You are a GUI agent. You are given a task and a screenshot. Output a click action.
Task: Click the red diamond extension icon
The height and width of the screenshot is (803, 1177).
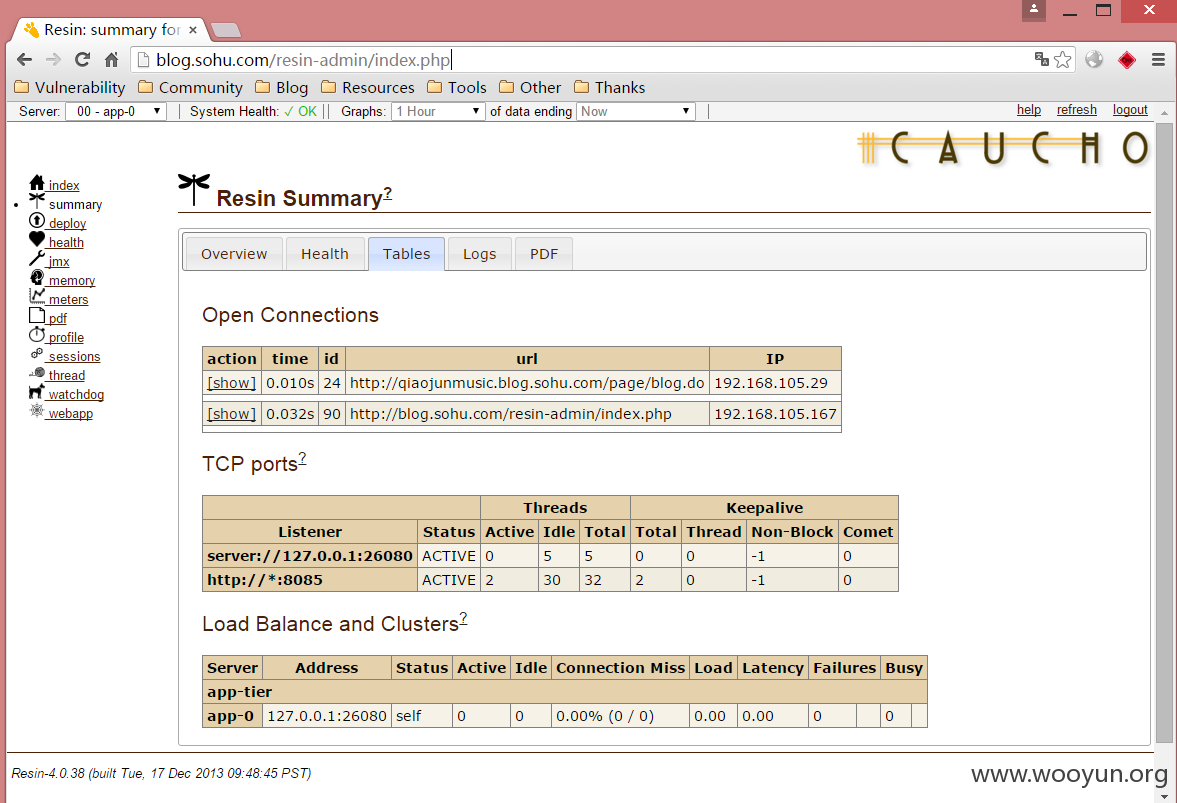1127,59
